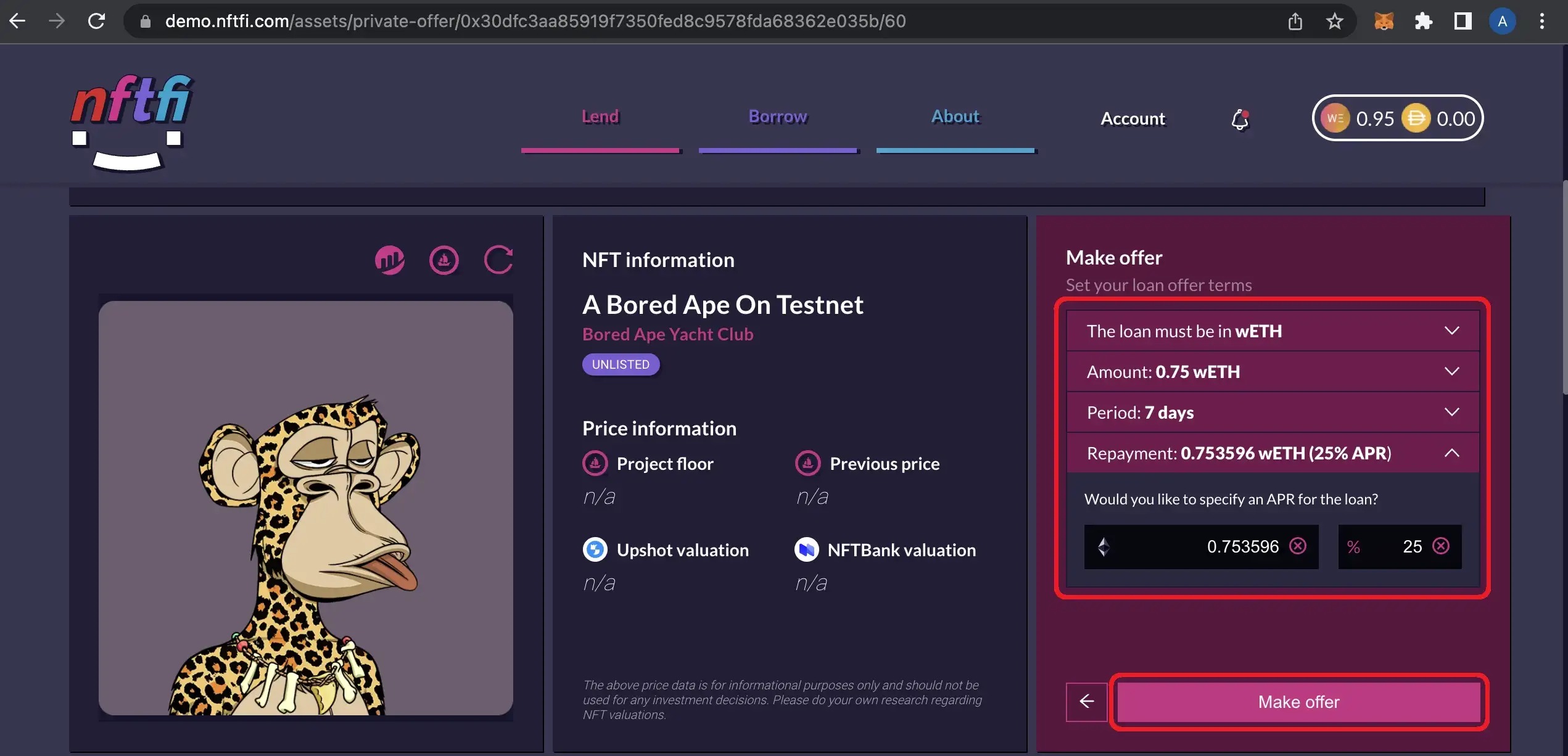
Task: Click the 'Previous price' label
Action: pyautogui.click(x=885, y=464)
